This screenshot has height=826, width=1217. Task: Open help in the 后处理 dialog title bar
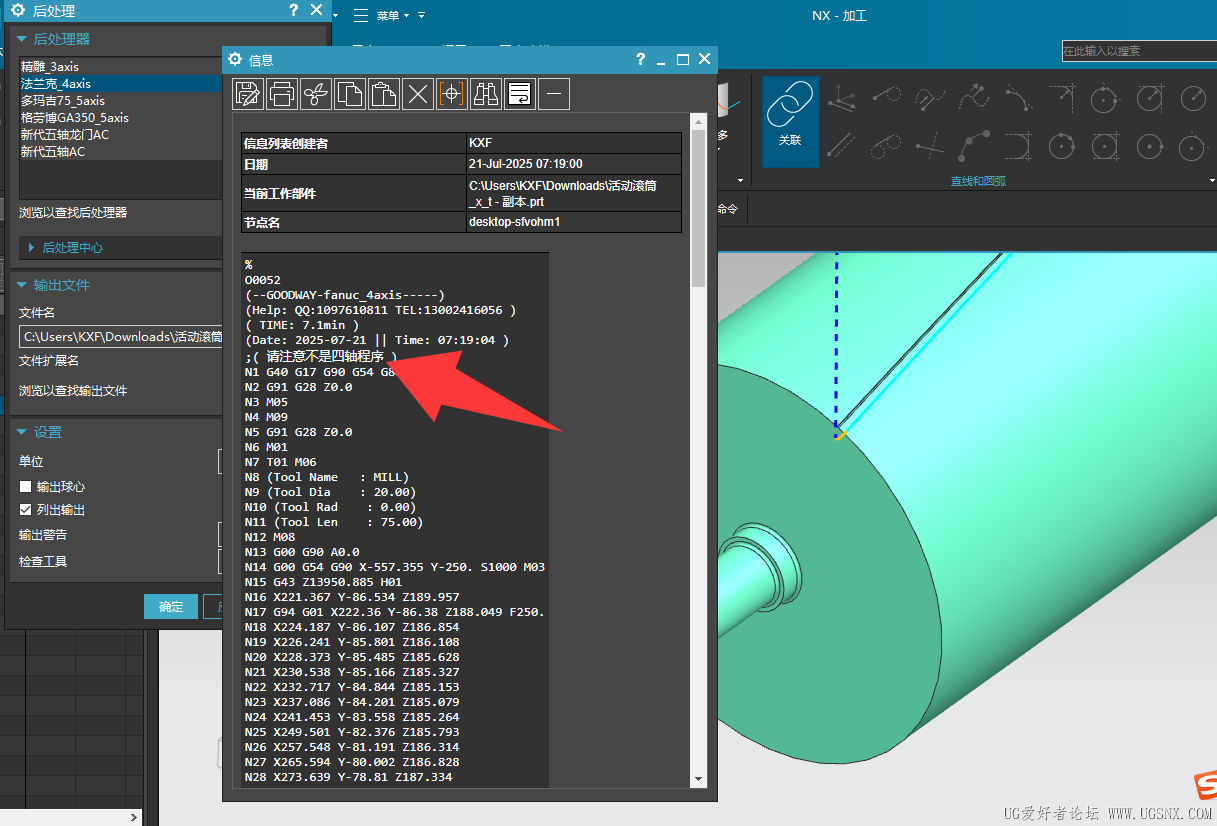[293, 10]
